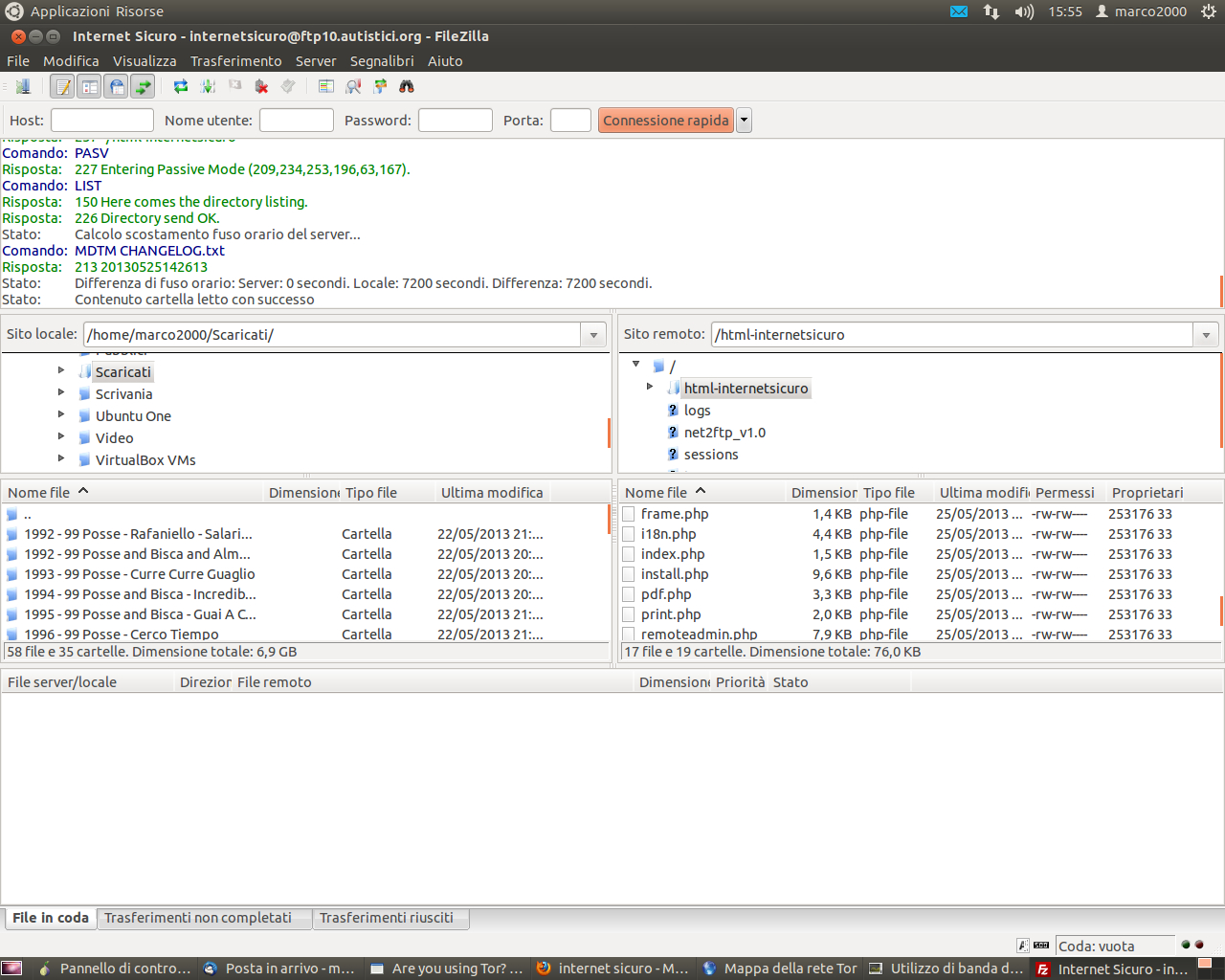Open the Visualizza menu
Screen dimensions: 1225x980
click(145, 61)
